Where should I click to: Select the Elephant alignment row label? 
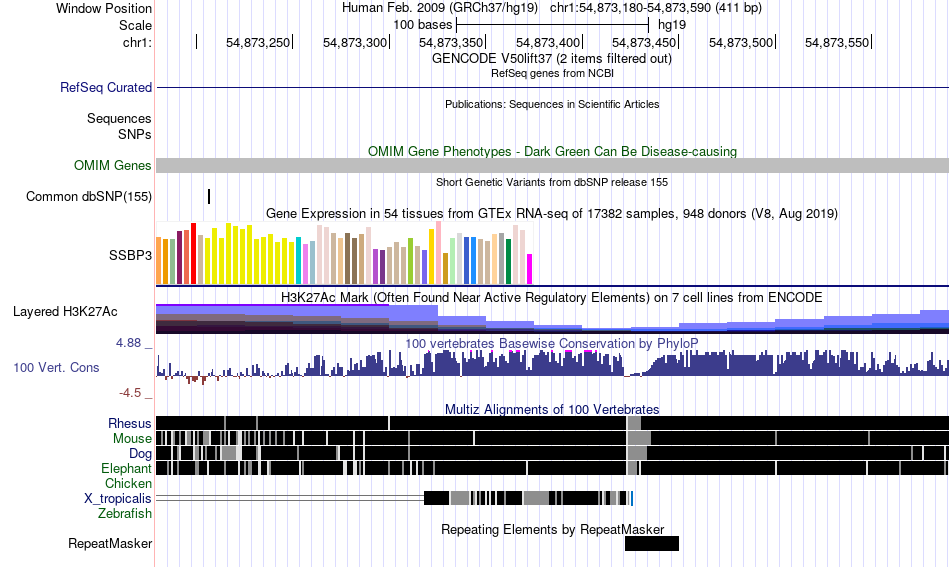coord(126,468)
